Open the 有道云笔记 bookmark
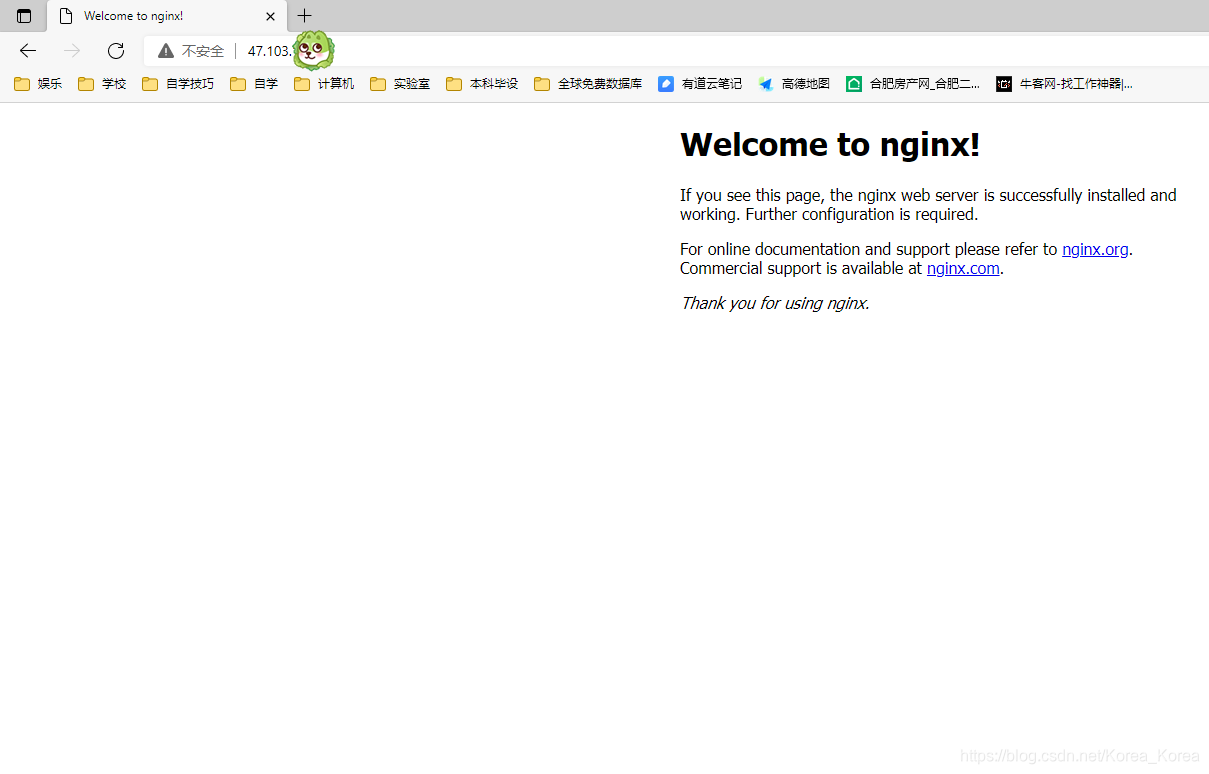This screenshot has width=1209, height=774. click(x=700, y=84)
